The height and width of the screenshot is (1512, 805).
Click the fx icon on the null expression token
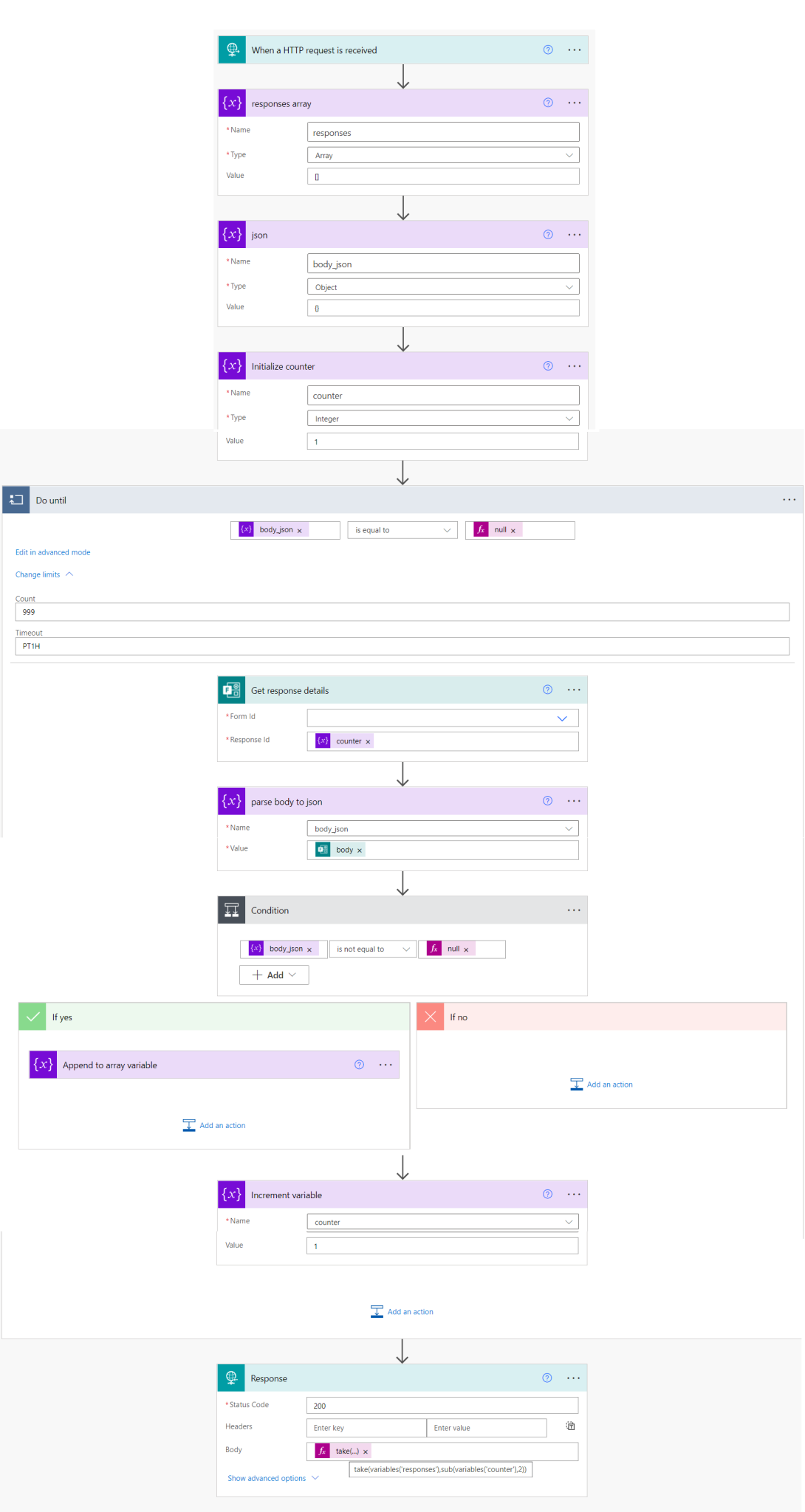click(x=481, y=529)
